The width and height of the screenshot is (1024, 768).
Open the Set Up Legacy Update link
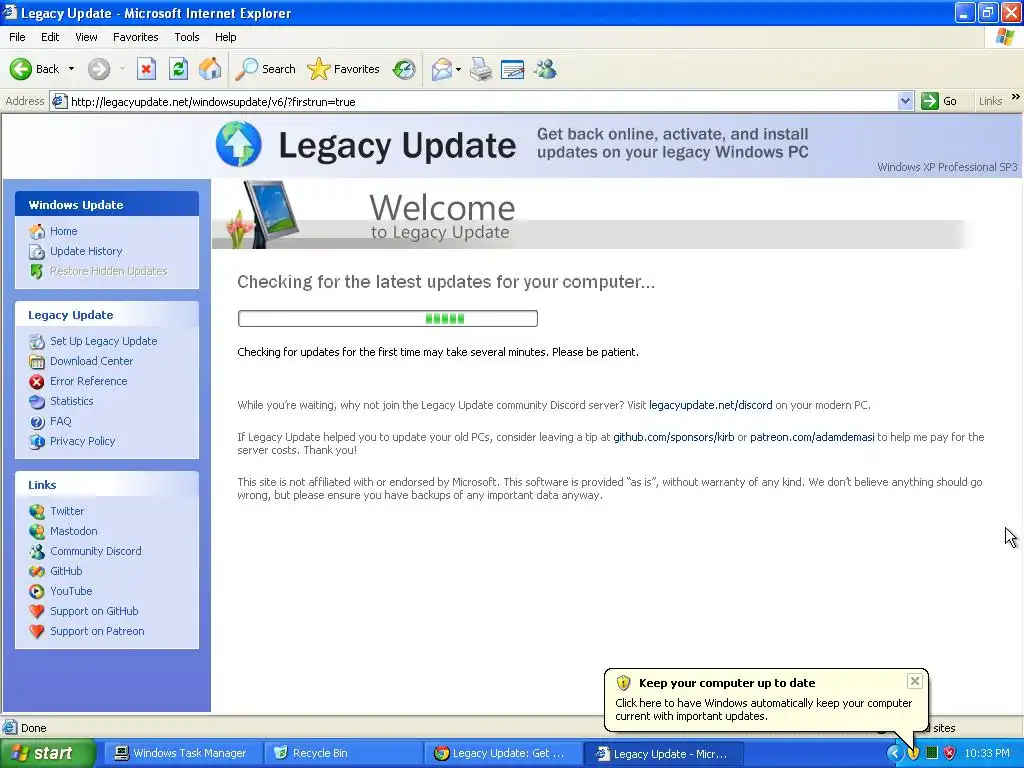[x=103, y=341]
